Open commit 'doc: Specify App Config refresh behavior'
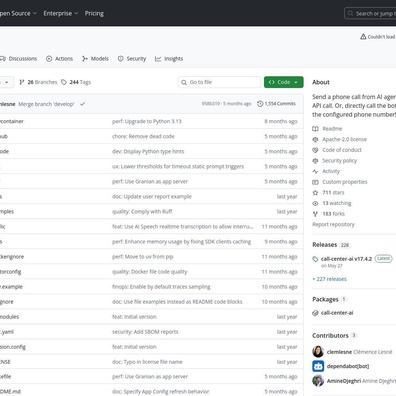 click(x=161, y=392)
